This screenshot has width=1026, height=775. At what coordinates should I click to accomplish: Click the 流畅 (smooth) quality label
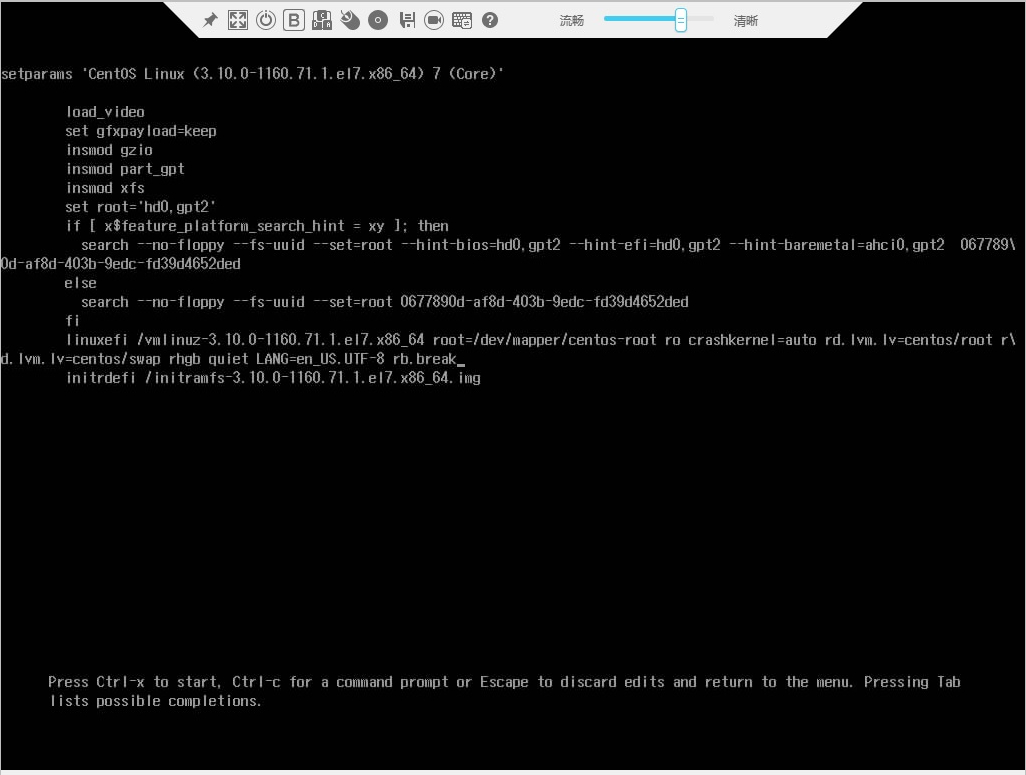571,21
